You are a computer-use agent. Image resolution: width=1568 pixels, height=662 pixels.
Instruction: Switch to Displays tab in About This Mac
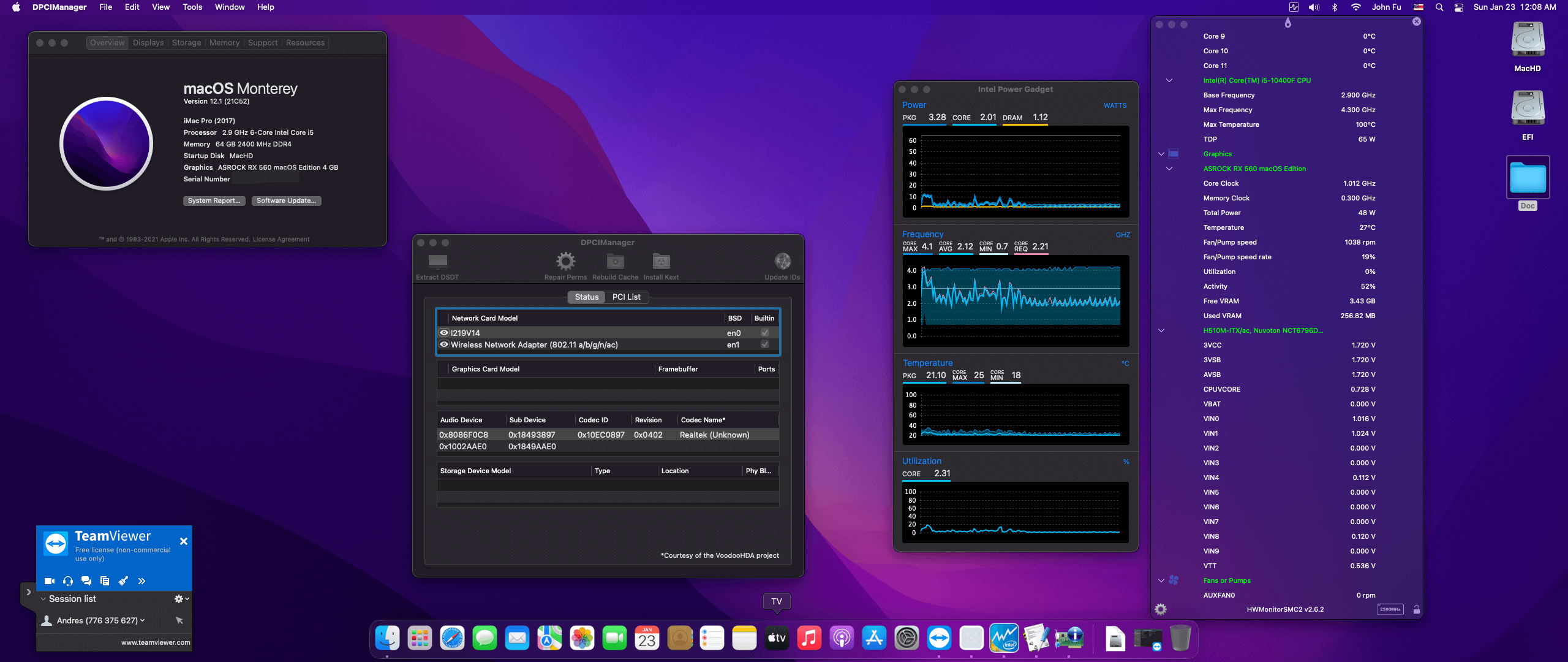[148, 43]
